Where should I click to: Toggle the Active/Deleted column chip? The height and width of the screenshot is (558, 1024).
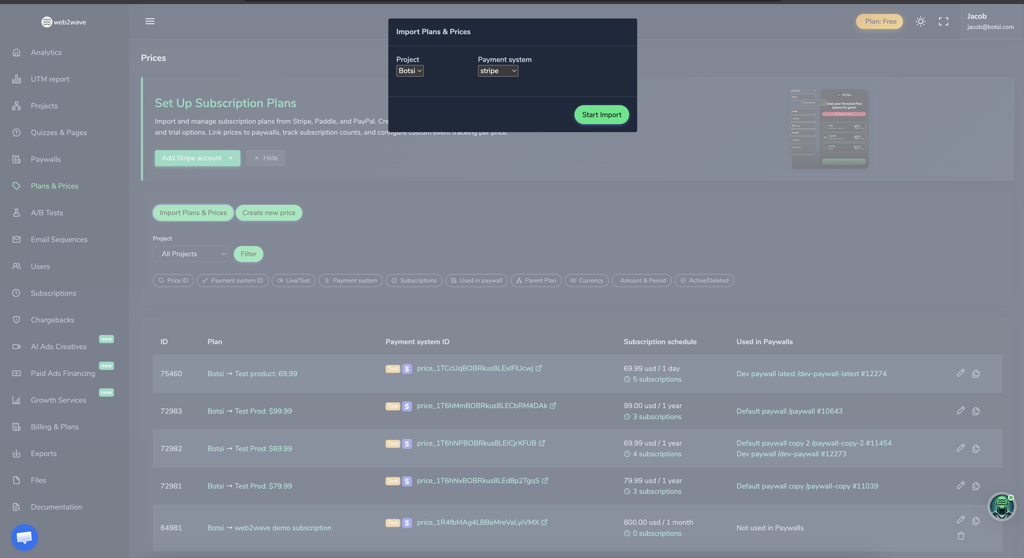point(704,280)
